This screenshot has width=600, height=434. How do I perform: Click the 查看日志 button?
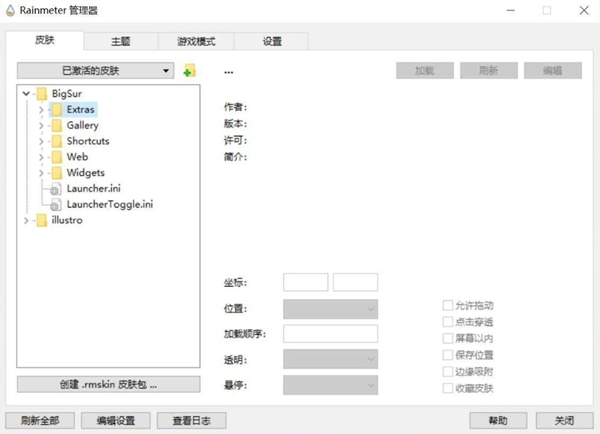click(x=191, y=421)
